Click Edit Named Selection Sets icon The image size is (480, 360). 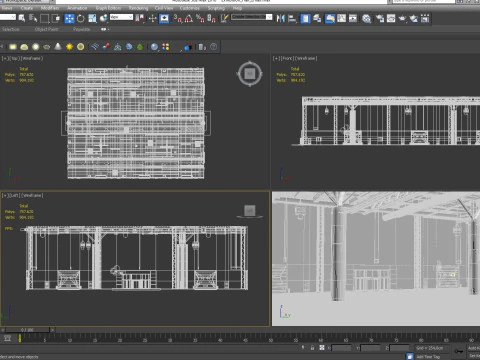point(224,18)
